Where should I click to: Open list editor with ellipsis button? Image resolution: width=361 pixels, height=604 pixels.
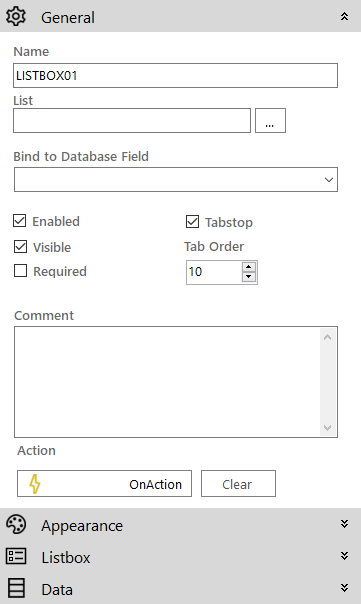click(x=270, y=121)
